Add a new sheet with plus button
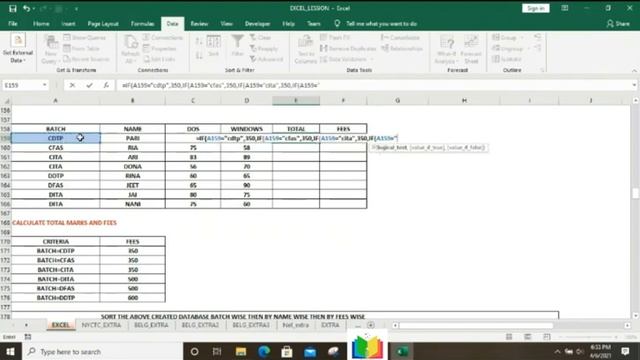This screenshot has width=640, height=360. coord(371,325)
